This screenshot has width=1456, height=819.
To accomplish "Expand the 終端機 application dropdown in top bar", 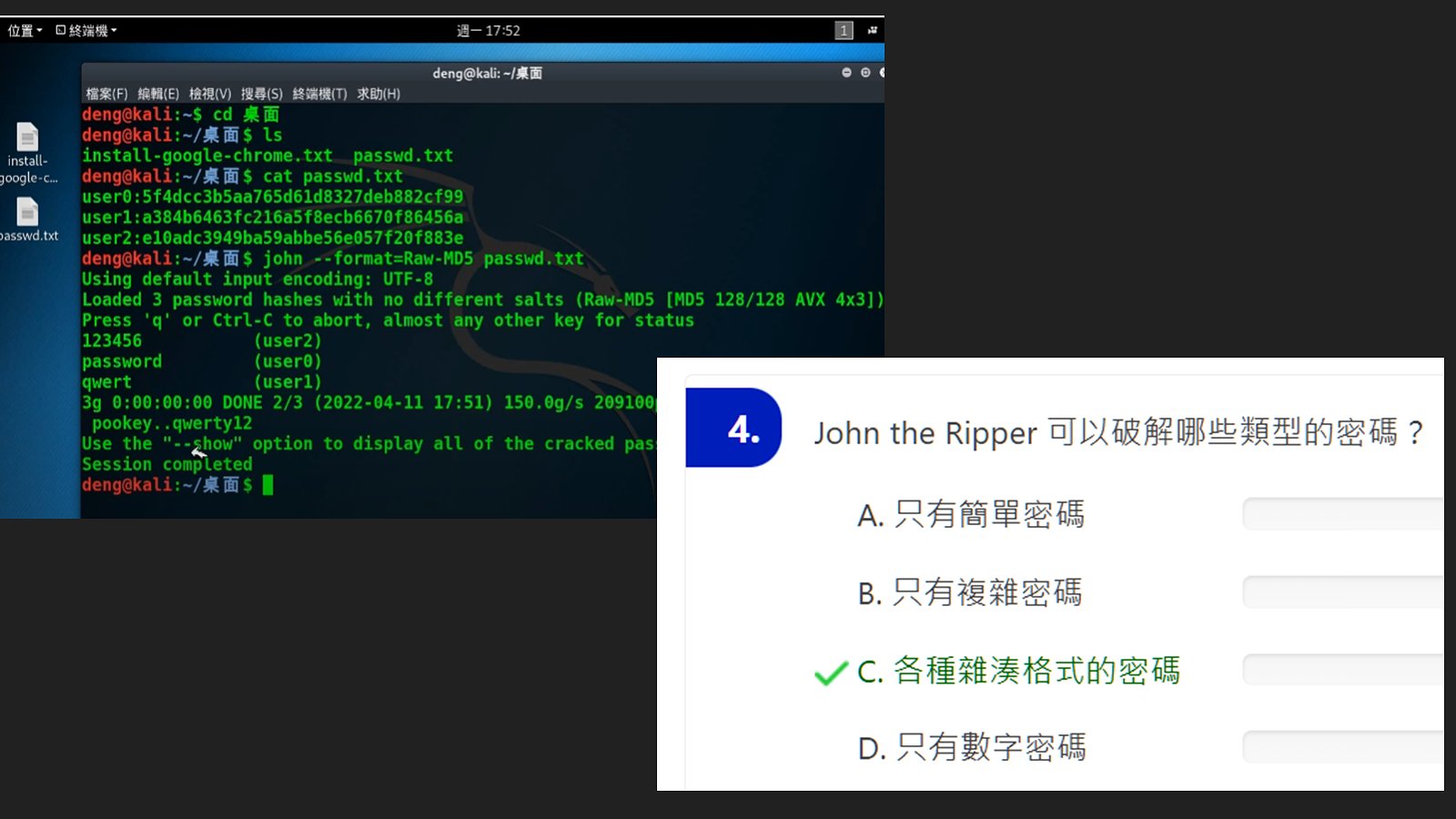I will [86, 30].
